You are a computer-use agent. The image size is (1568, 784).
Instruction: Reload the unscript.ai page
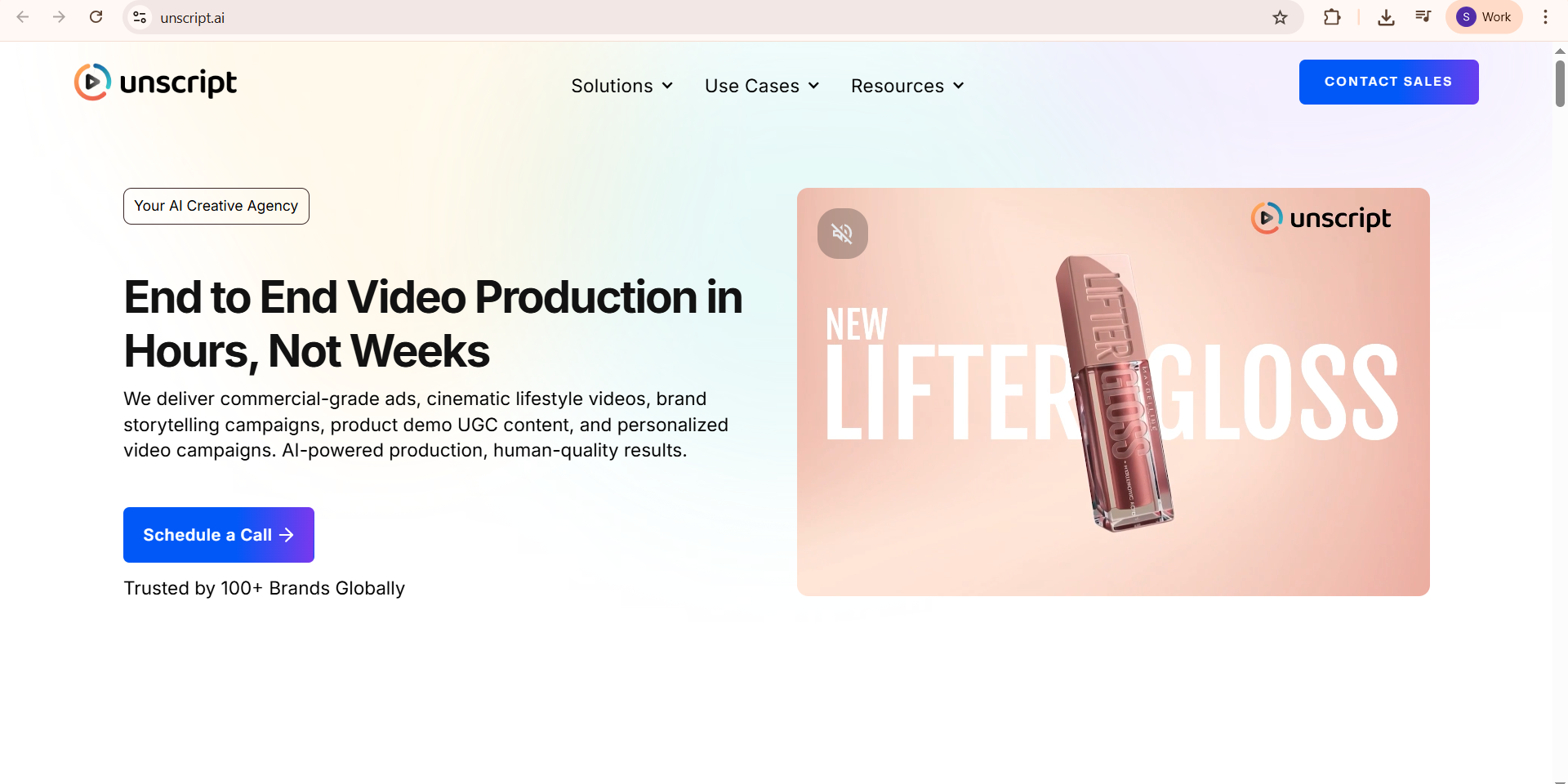click(96, 17)
